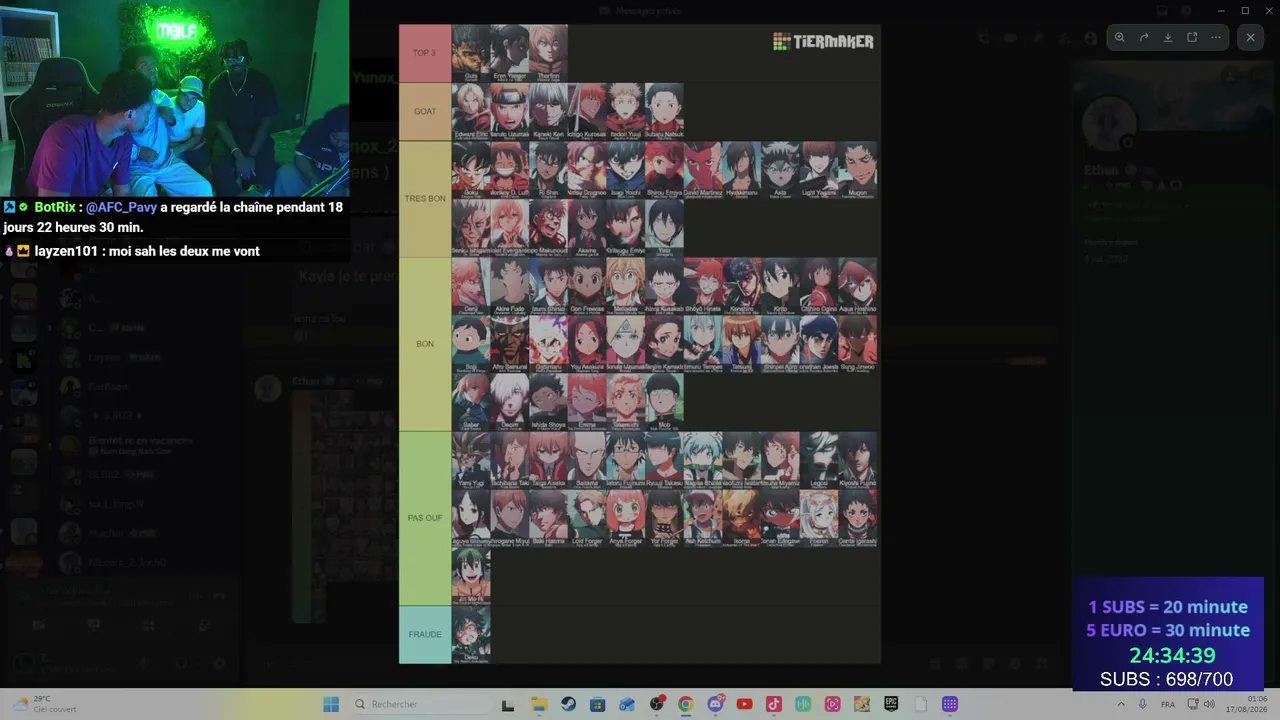Click the TOP 3 tier label
This screenshot has height=720, width=1280.
point(425,53)
